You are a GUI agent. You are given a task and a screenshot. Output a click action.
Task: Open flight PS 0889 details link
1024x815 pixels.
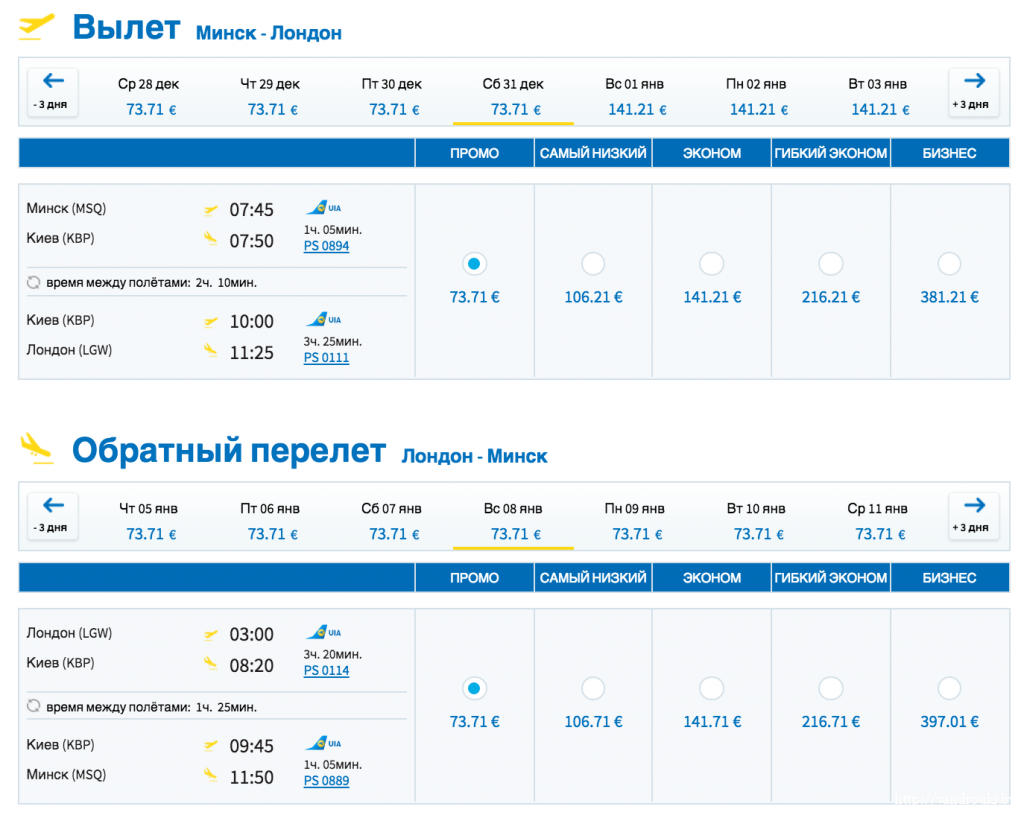[x=326, y=781]
